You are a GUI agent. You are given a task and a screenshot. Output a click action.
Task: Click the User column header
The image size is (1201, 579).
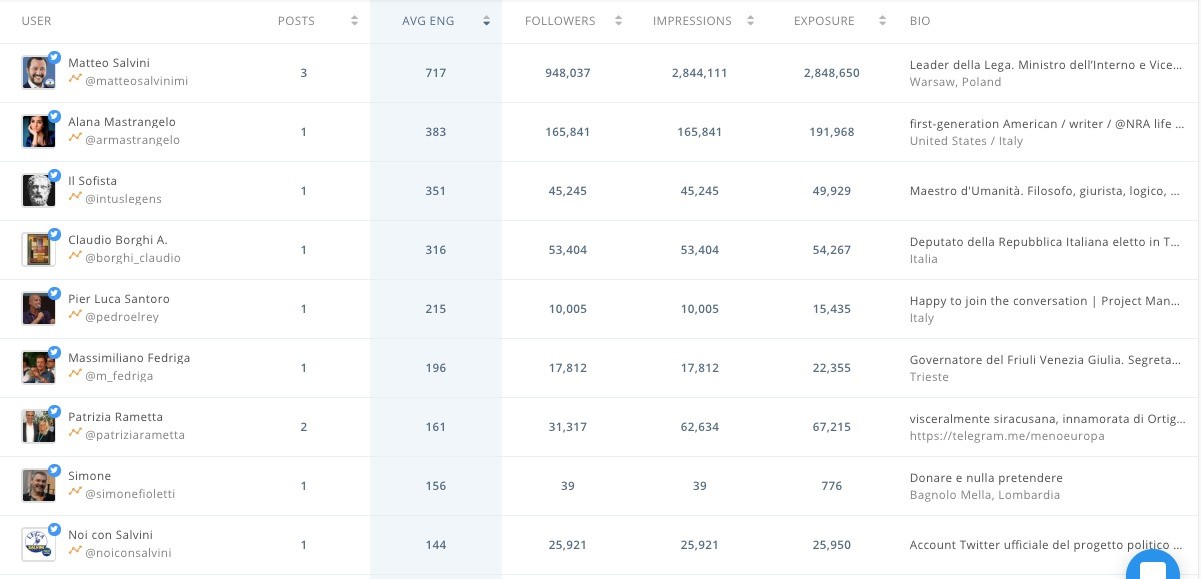coord(36,21)
